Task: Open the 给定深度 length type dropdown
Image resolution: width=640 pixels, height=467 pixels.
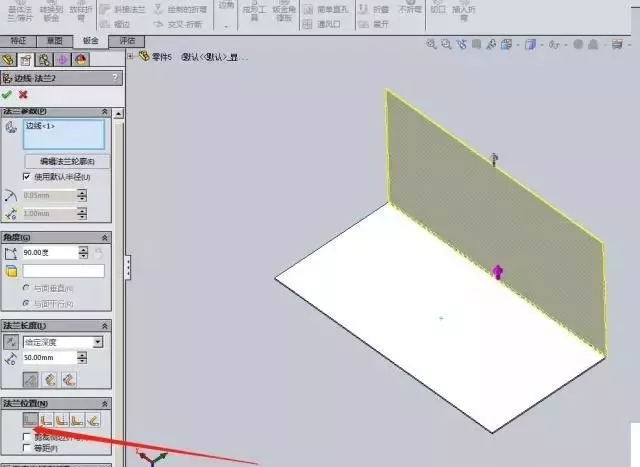Action: click(x=98, y=341)
